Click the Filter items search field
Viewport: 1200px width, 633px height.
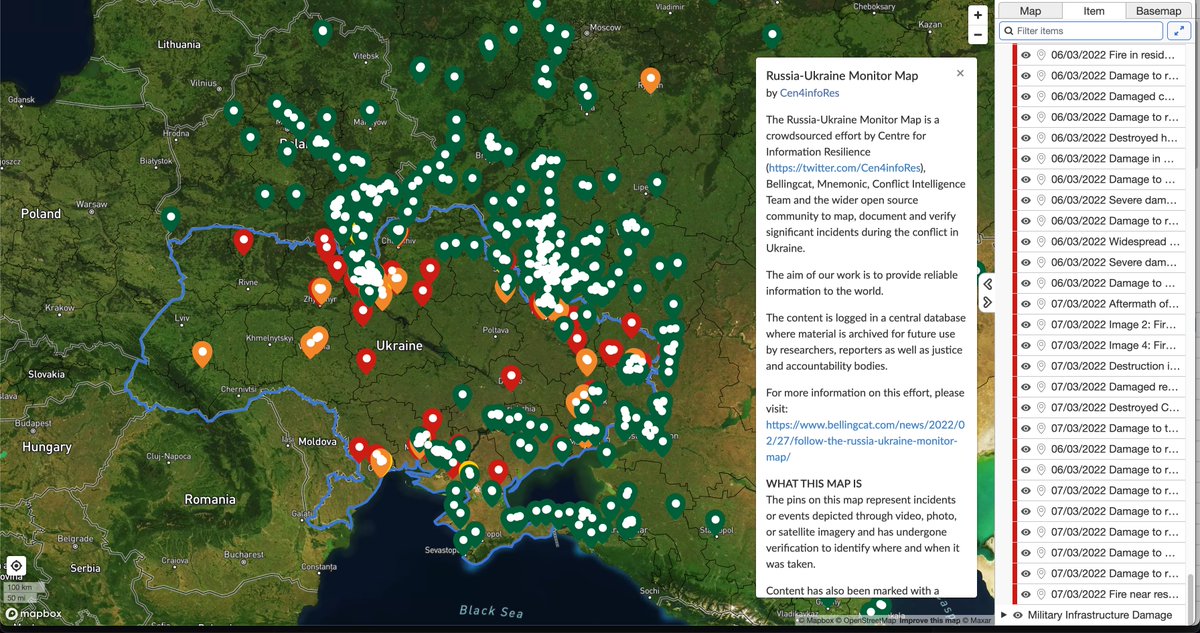pos(1081,31)
